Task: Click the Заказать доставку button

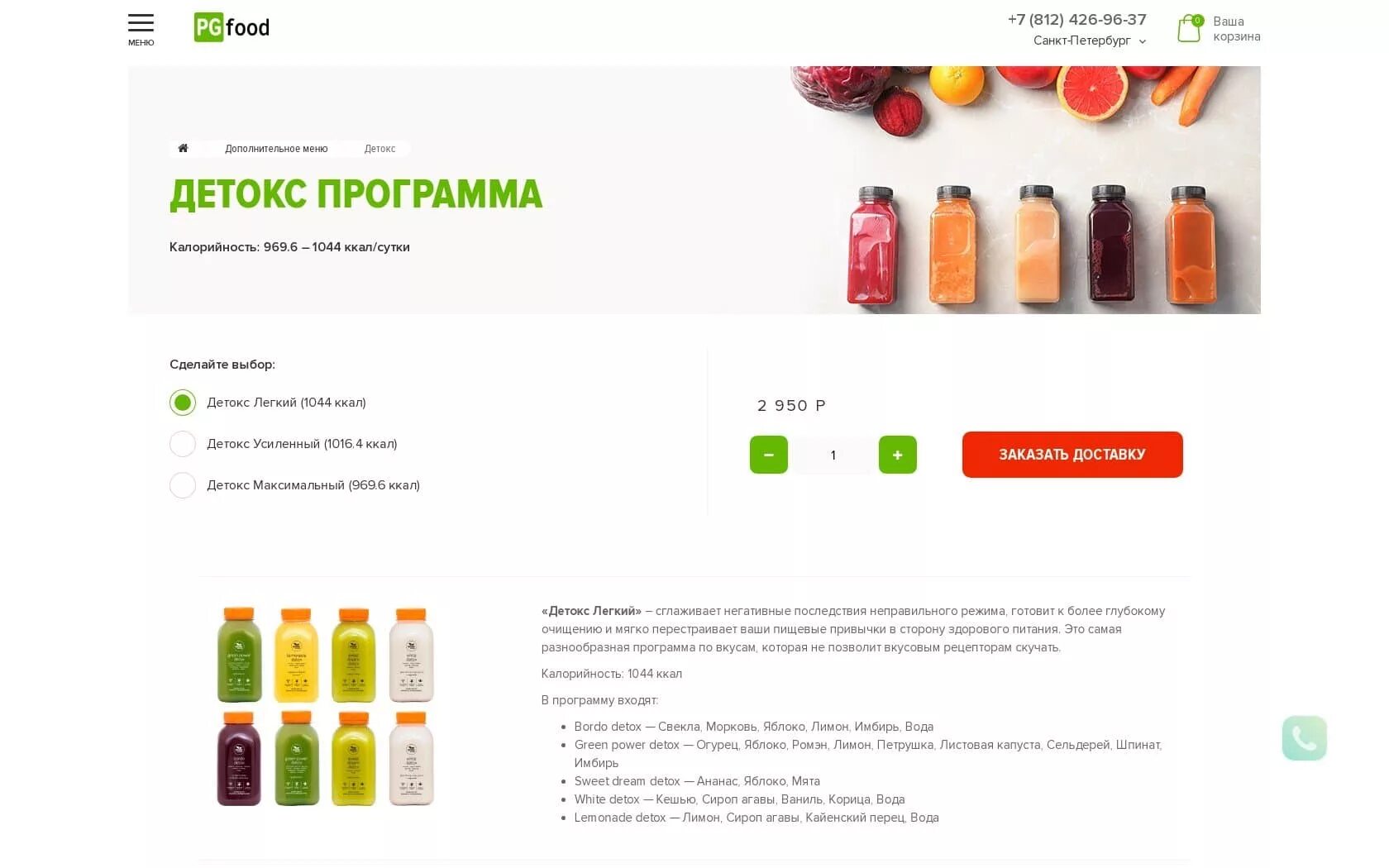Action: pyautogui.click(x=1072, y=455)
